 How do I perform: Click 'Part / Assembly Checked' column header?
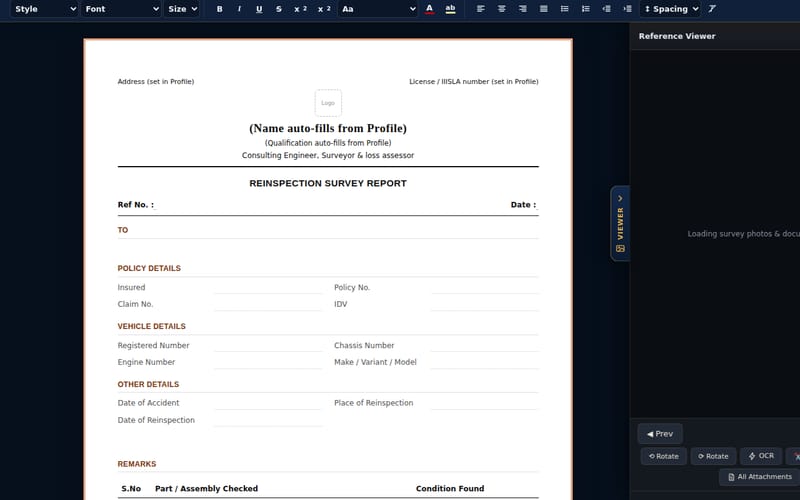click(x=207, y=489)
